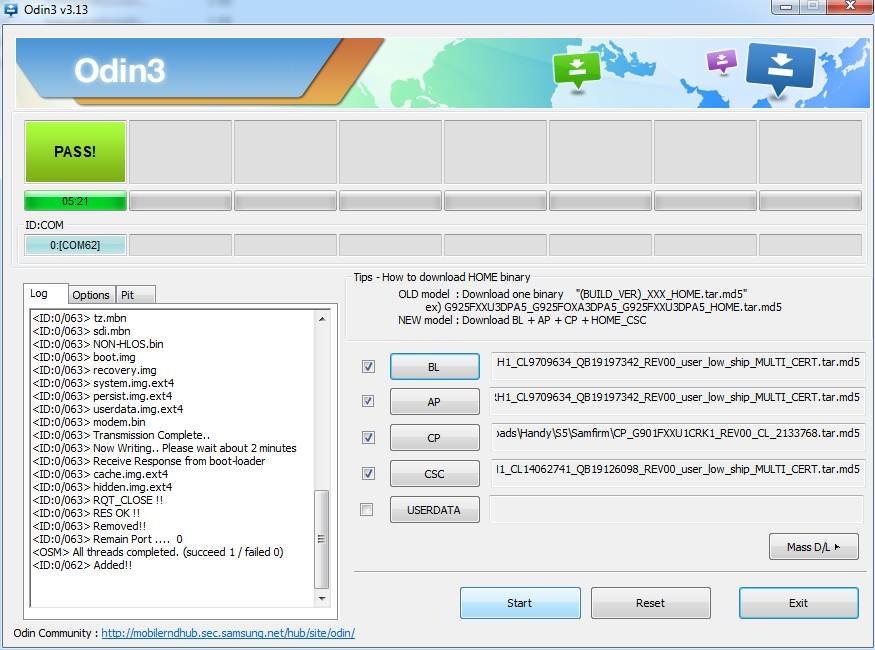This screenshot has width=875, height=650.
Task: Click the 'Now Writing..' log line
Action: click(x=165, y=448)
